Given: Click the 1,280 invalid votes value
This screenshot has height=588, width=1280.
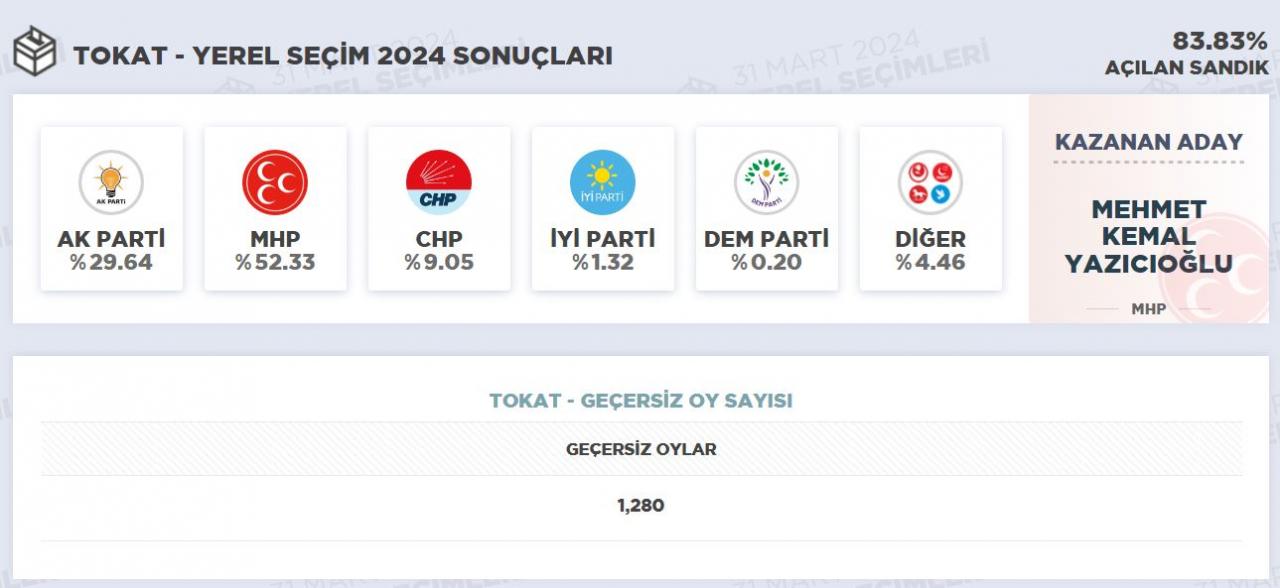Looking at the screenshot, I should [641, 505].
